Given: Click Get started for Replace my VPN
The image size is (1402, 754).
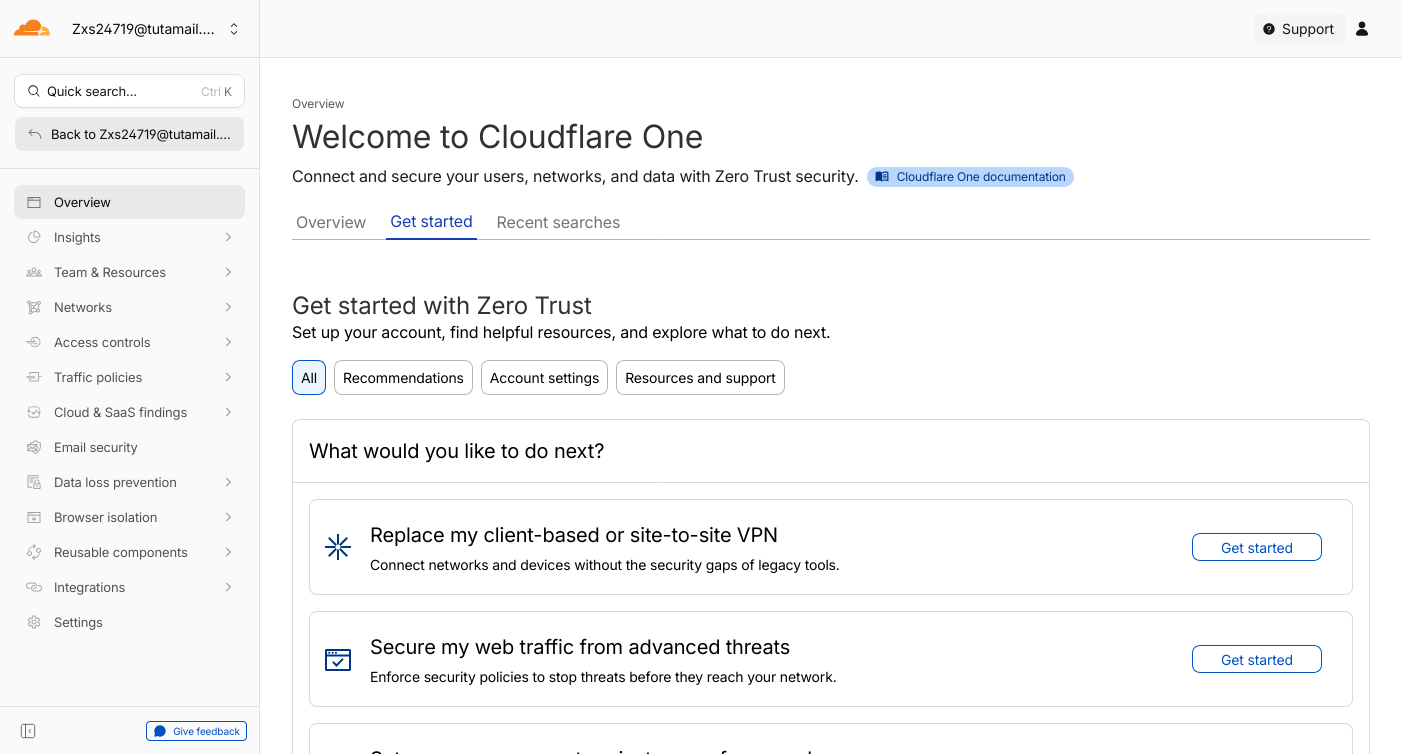Looking at the screenshot, I should pyautogui.click(x=1257, y=548).
